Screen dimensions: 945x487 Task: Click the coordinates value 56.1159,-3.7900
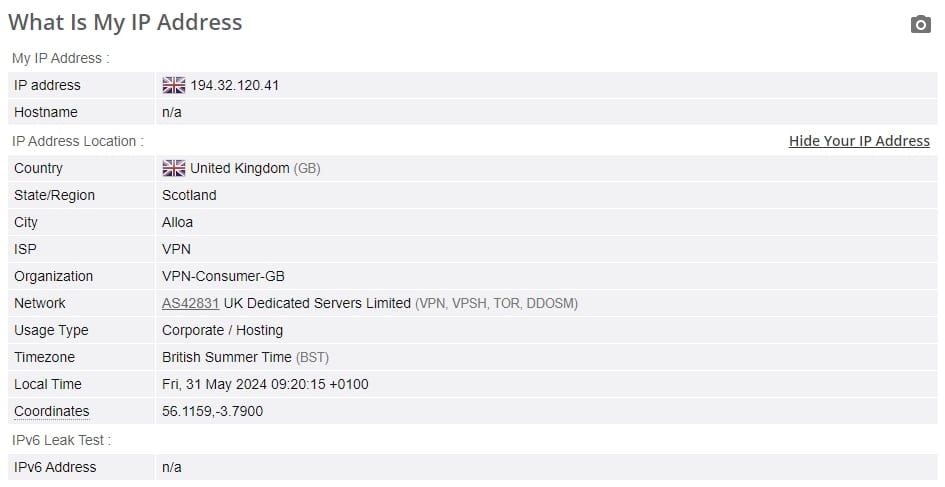[x=212, y=411]
